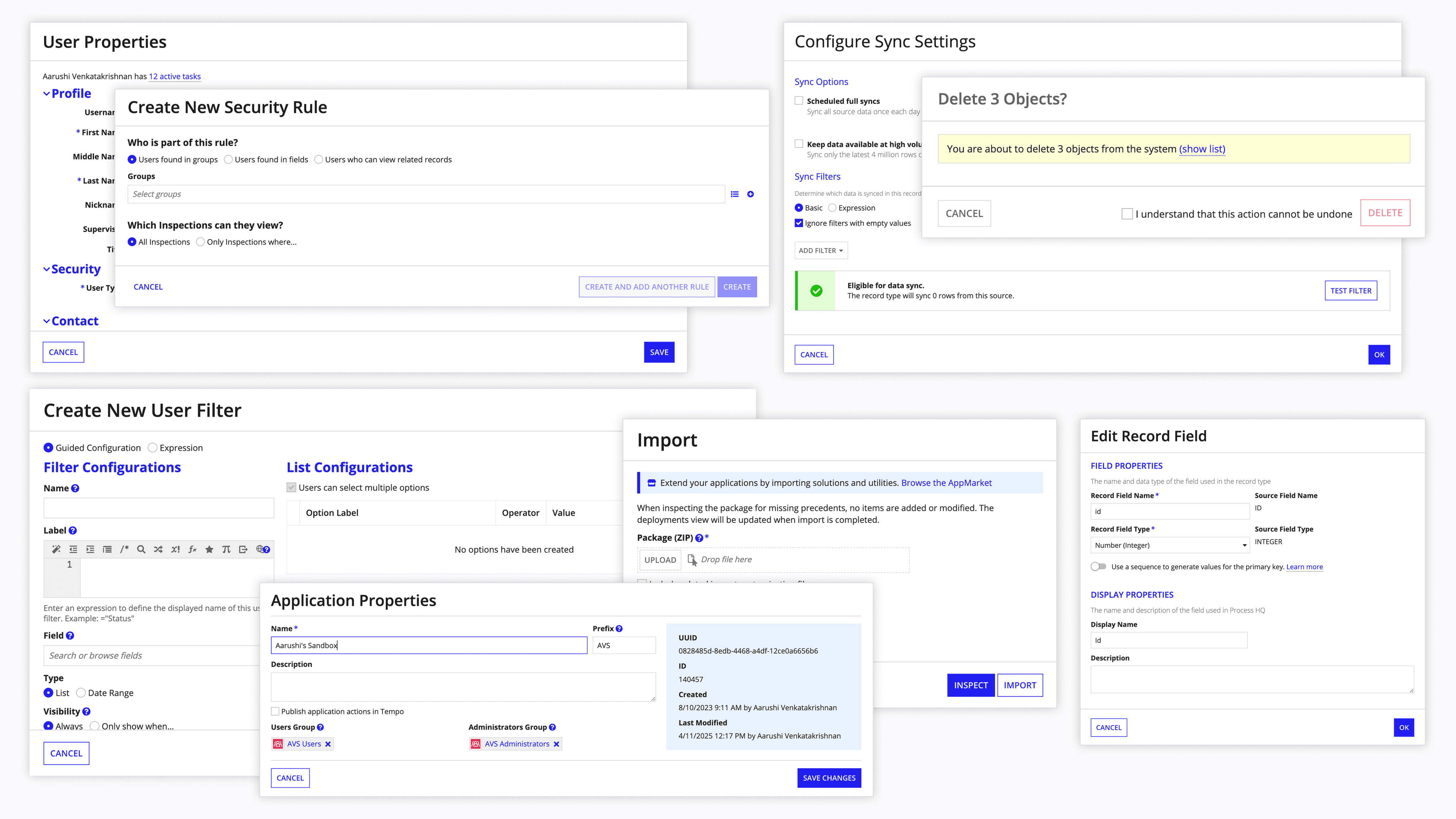This screenshot has width=1456, height=819.
Task: Click the comment /* icon in expression toolbar
Action: [124, 549]
